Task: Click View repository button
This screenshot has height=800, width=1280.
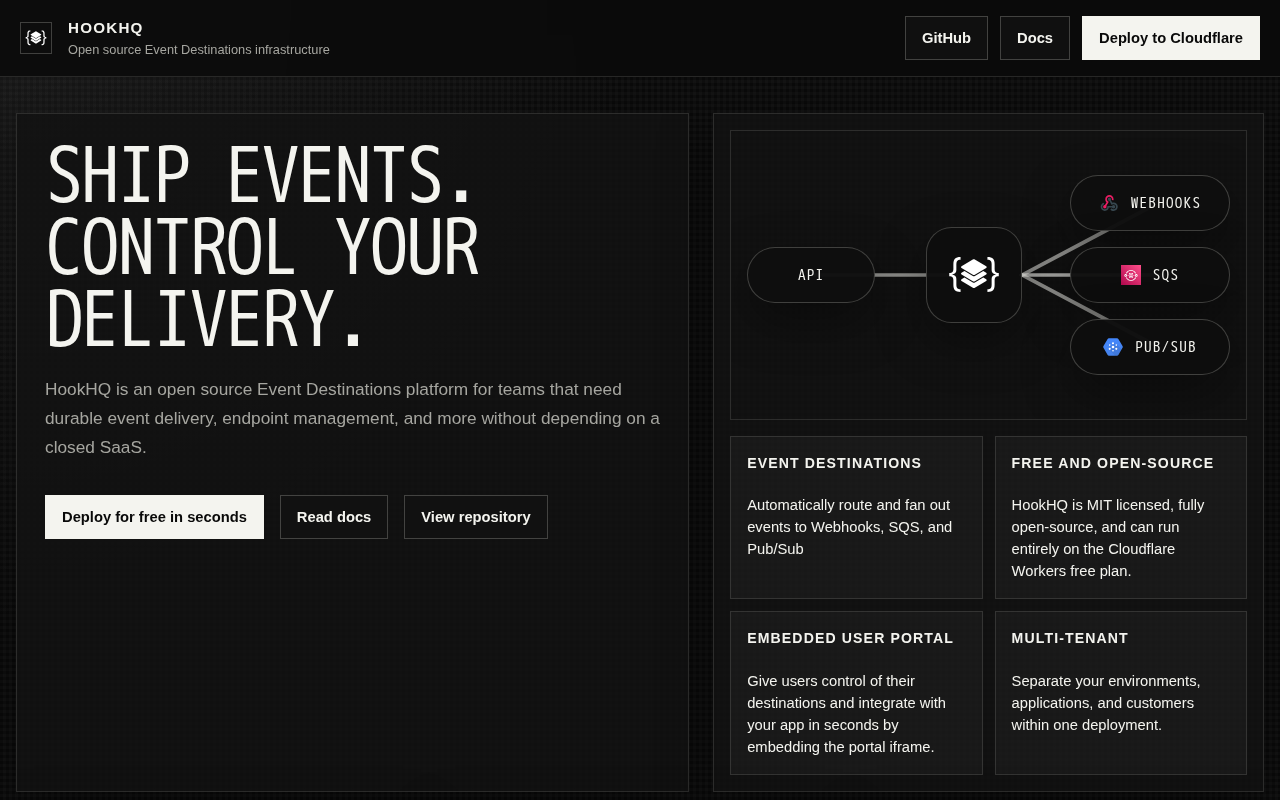Action: [x=476, y=517]
